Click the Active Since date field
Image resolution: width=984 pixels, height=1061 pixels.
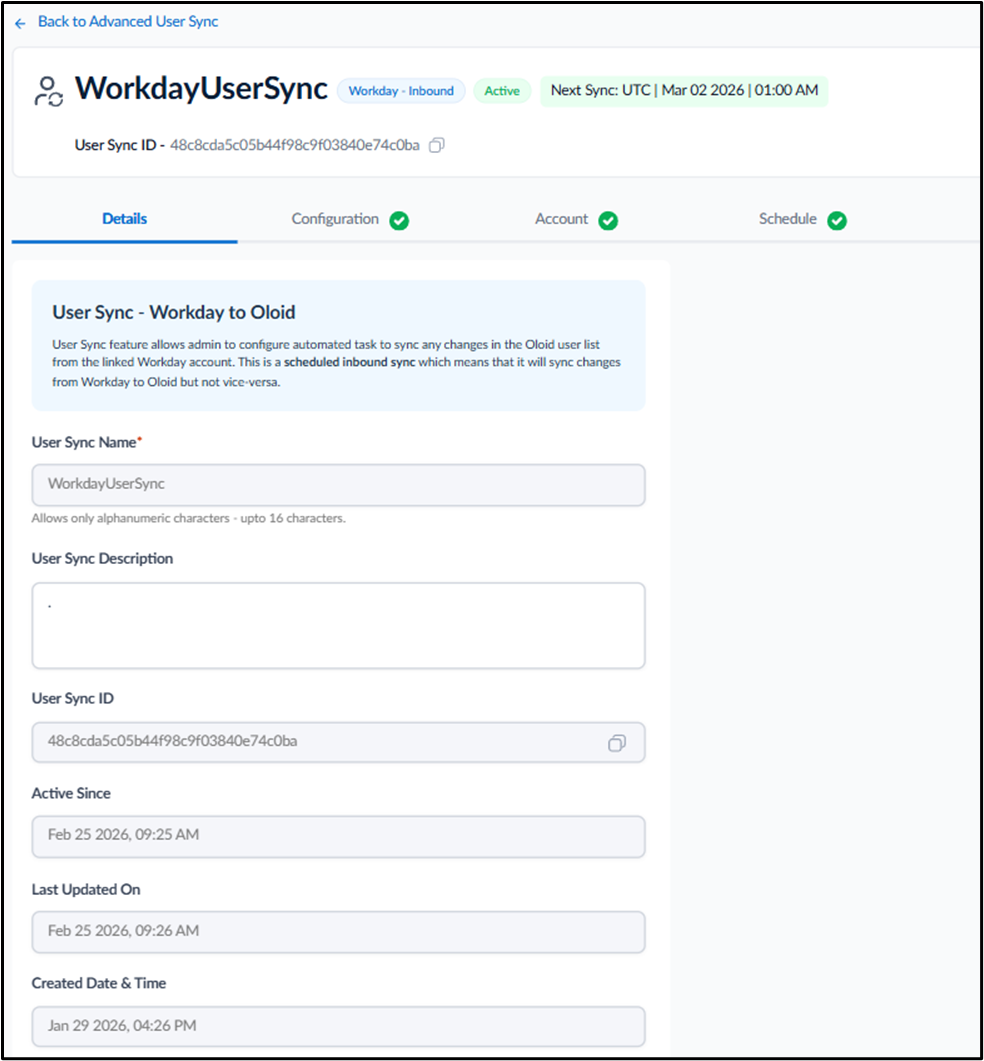[338, 836]
